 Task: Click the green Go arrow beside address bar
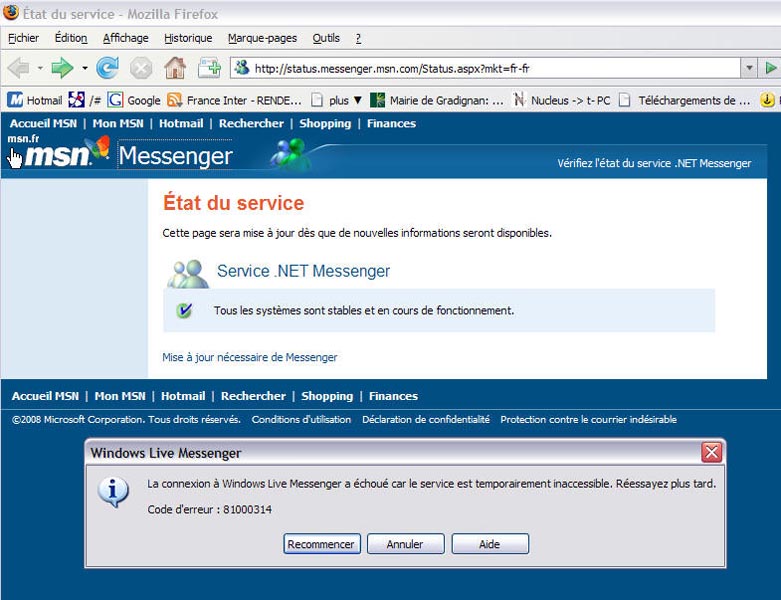(771, 68)
